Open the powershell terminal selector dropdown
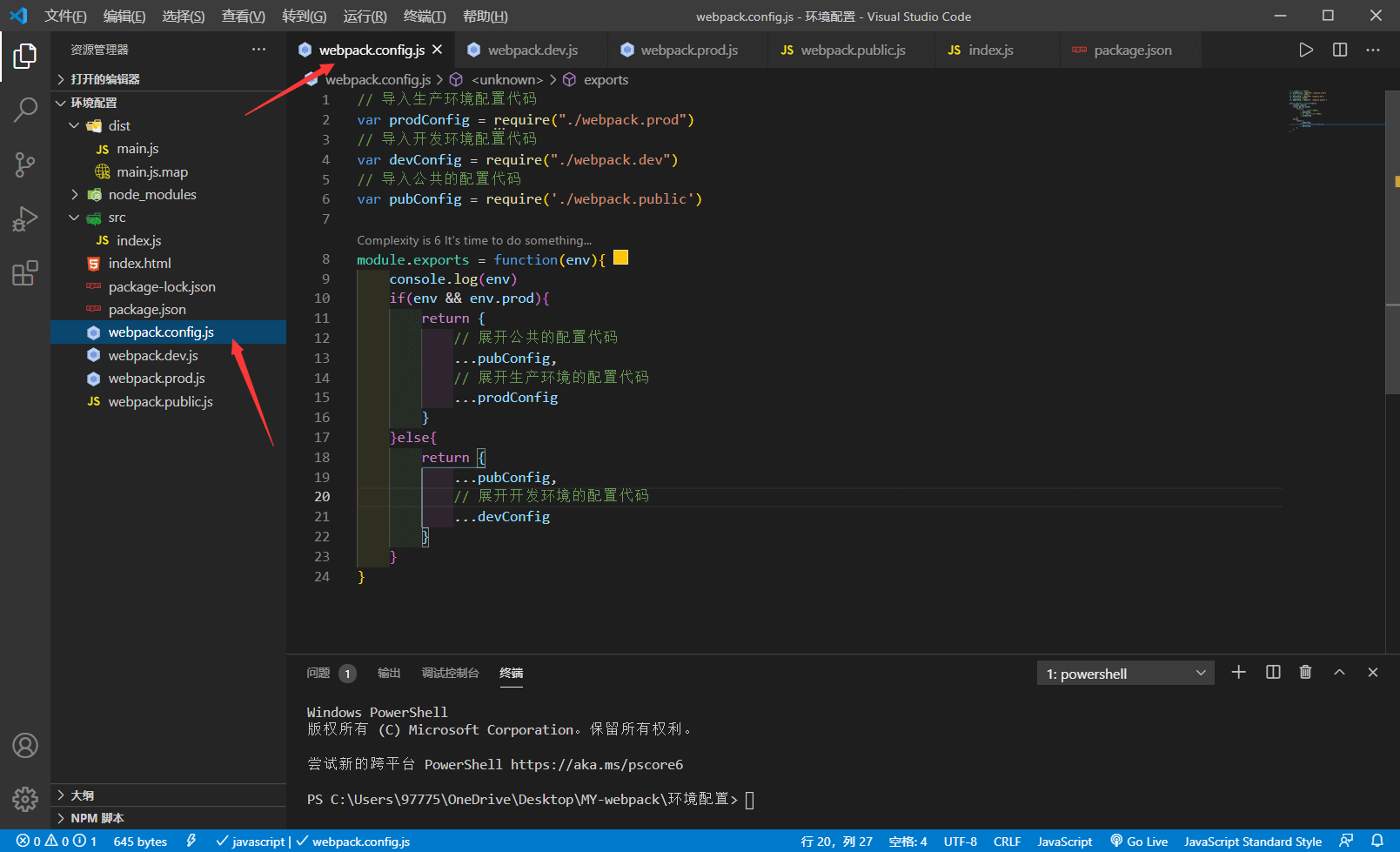1400x852 pixels. (1125, 674)
